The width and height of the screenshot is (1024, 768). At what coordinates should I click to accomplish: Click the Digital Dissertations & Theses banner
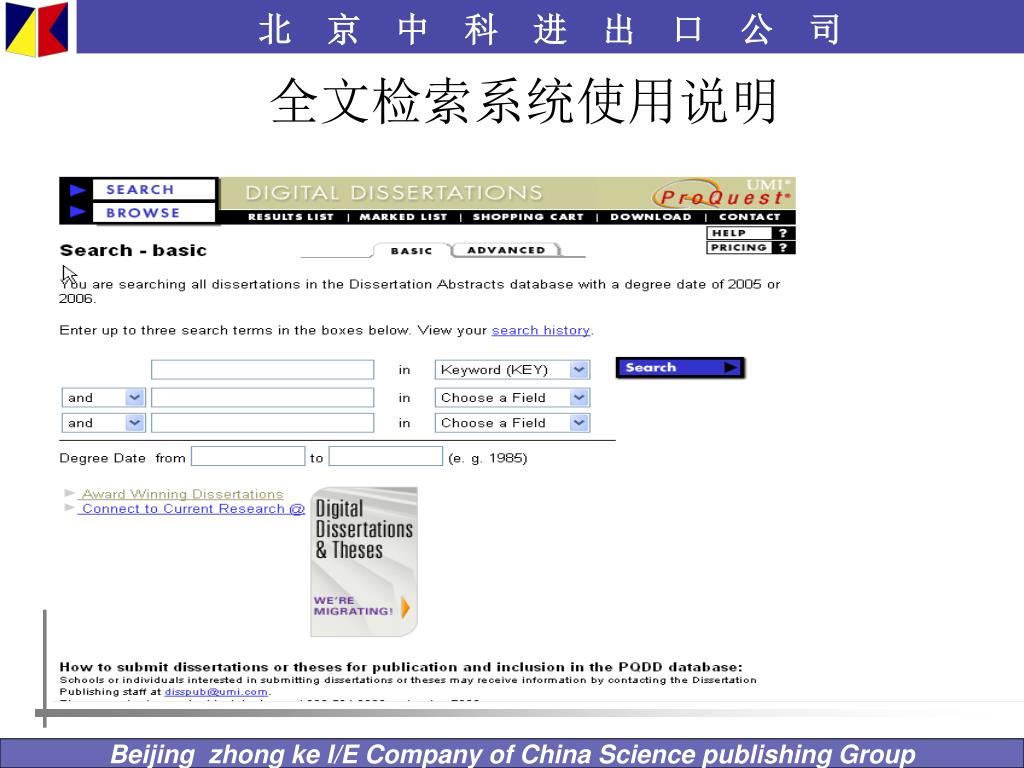tap(364, 562)
